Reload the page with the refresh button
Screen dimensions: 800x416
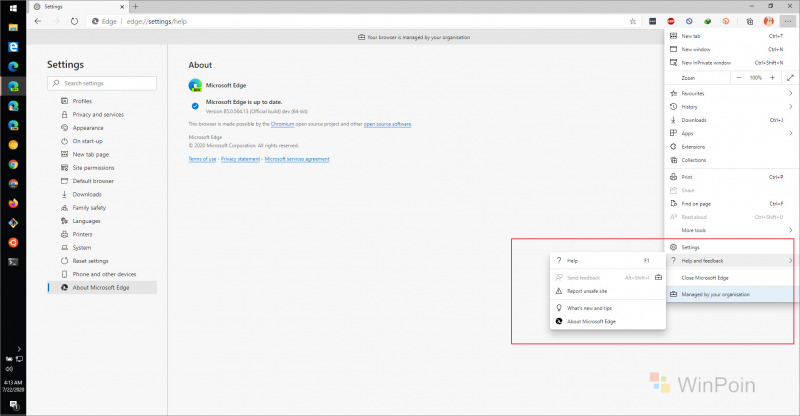[74, 21]
